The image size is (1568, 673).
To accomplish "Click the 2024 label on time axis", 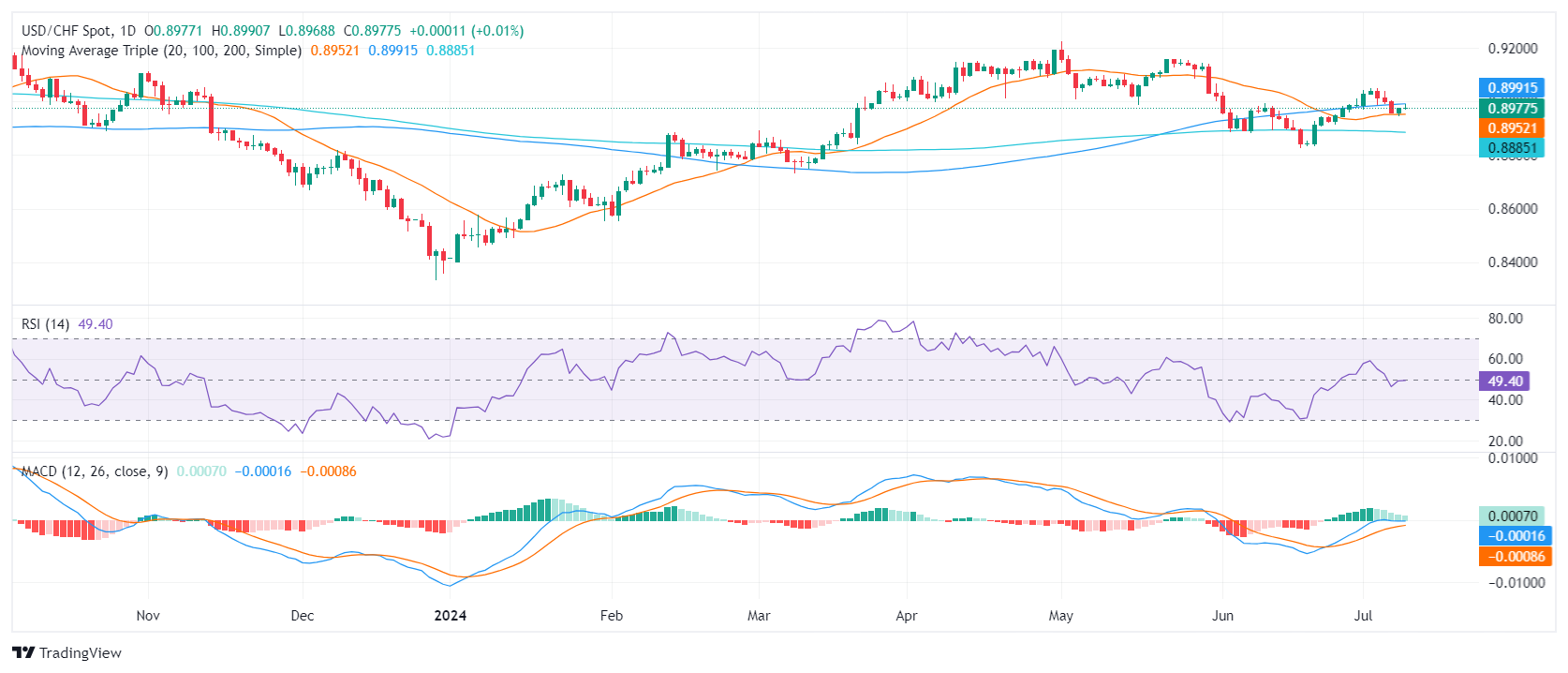I will (451, 616).
